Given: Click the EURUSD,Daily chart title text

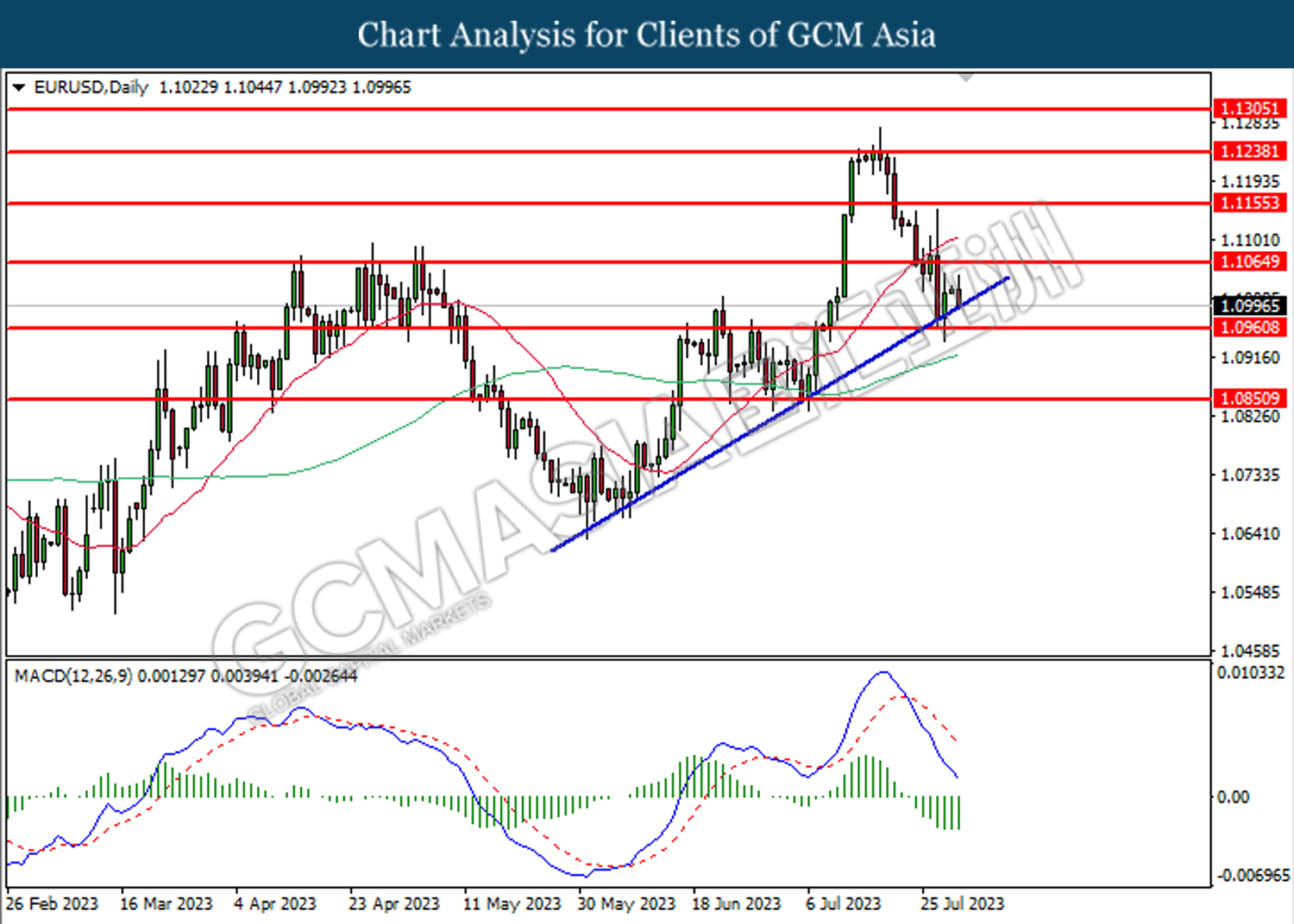Looking at the screenshot, I should 91,87.
